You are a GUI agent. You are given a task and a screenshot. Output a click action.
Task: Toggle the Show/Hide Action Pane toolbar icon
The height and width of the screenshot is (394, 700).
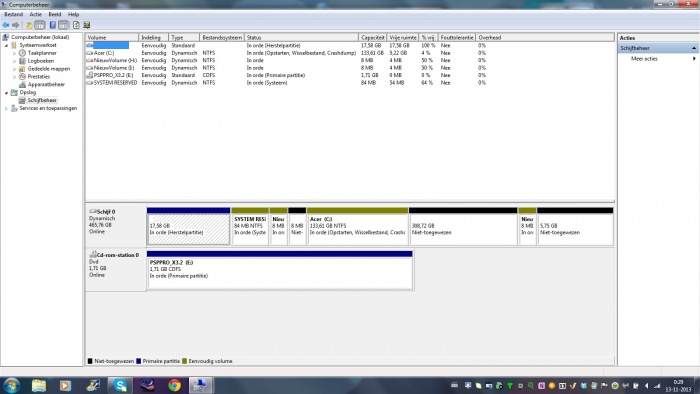click(x=64, y=25)
